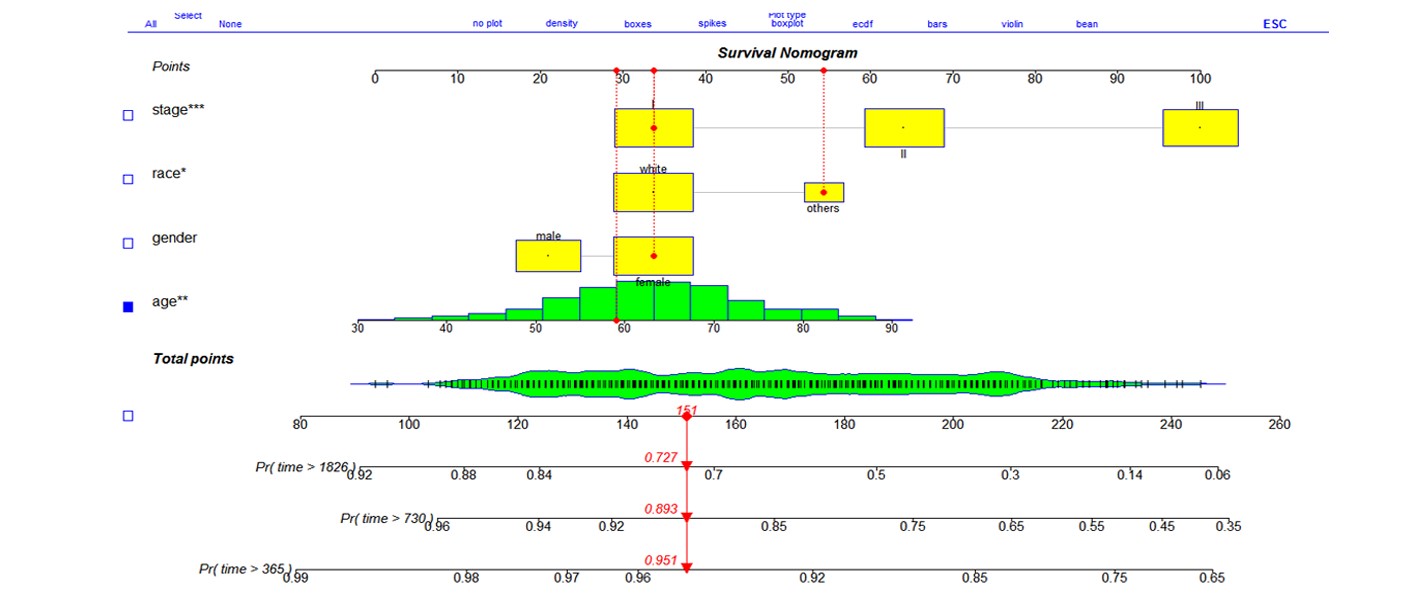Select stage III yellow box
Screen dimensions: 1410x600
pyautogui.click(x=1200, y=128)
